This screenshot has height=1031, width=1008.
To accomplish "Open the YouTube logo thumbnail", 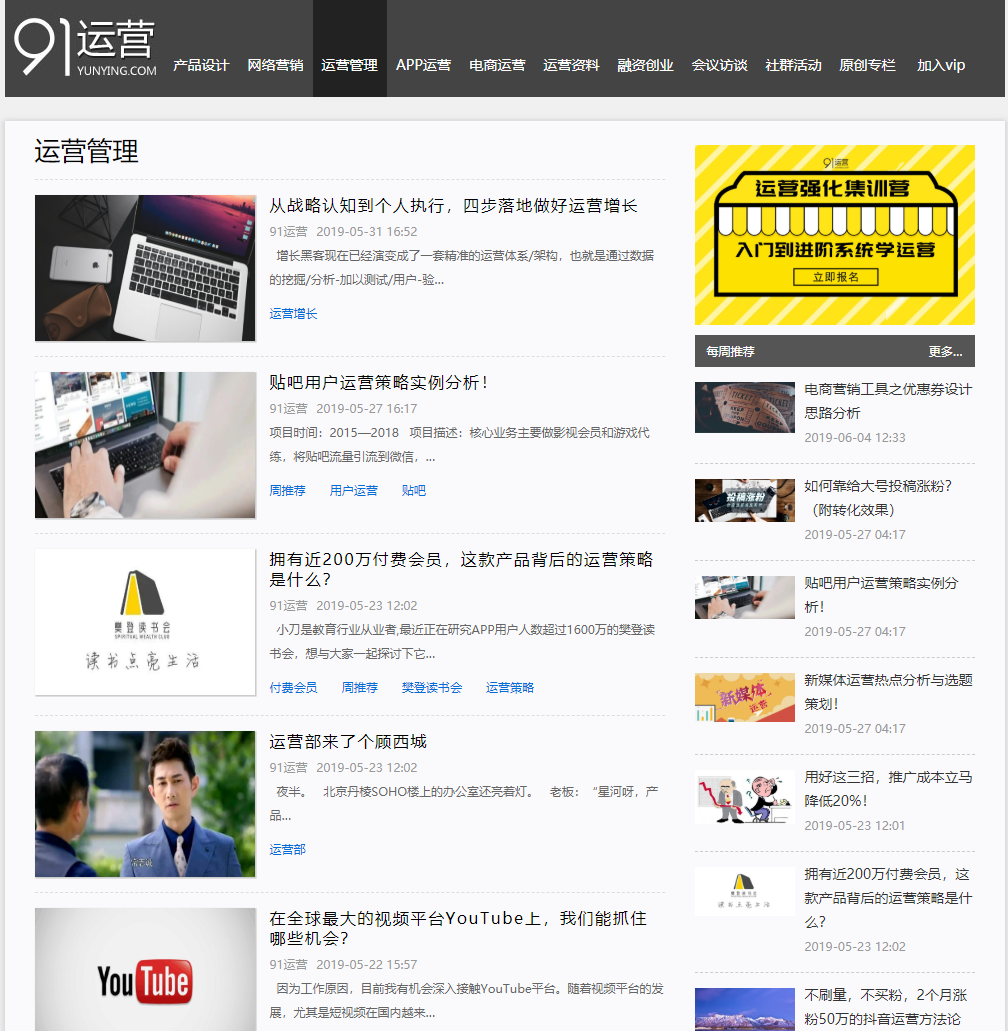I will [x=145, y=969].
